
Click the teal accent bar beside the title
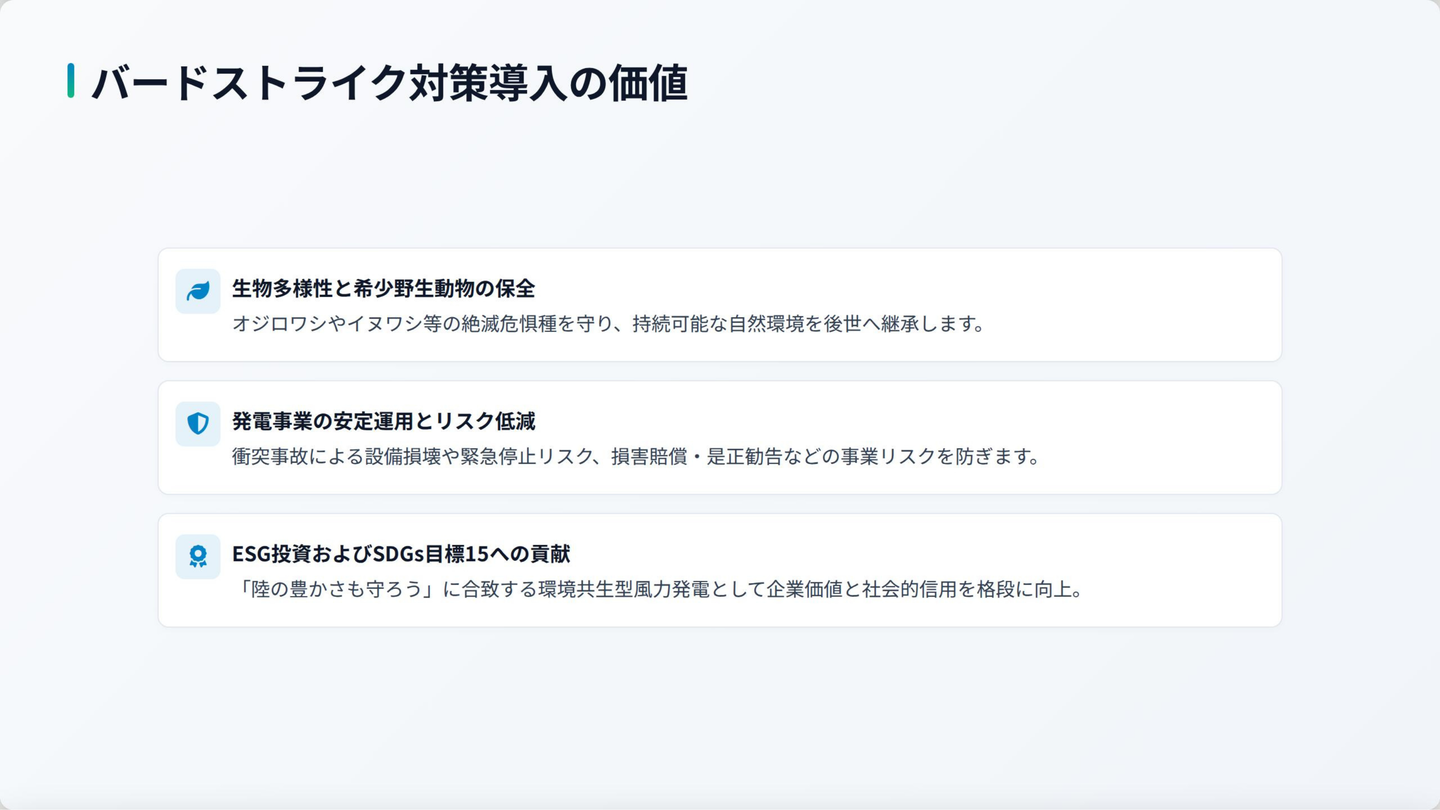coord(71,81)
